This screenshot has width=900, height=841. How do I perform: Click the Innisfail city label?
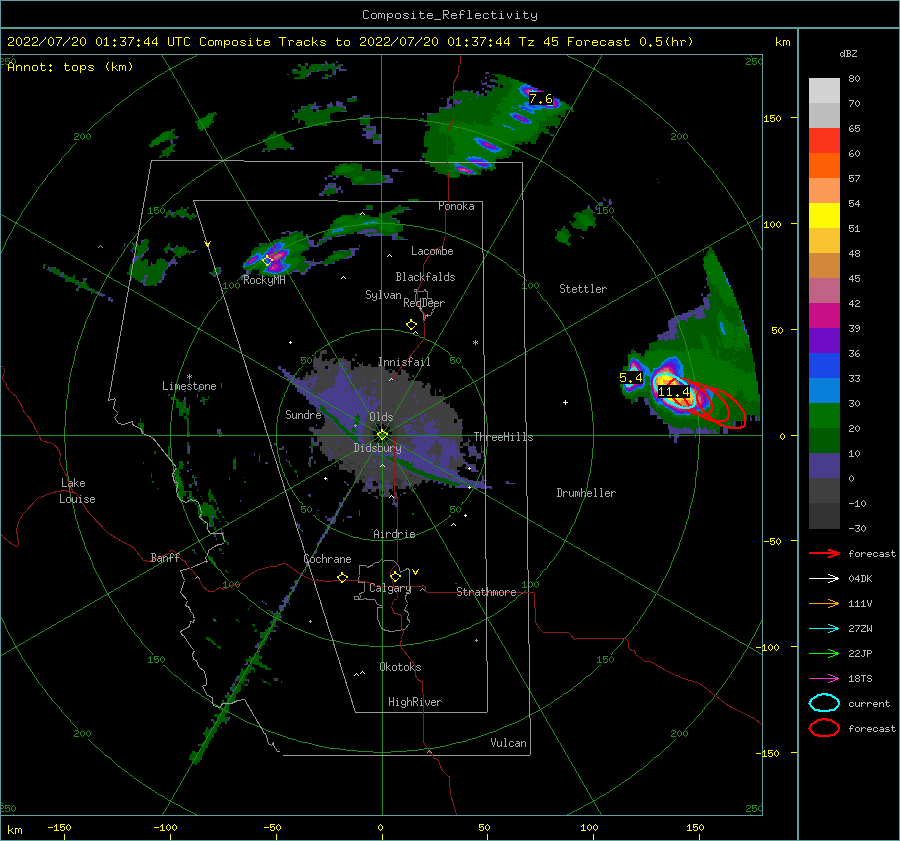[x=404, y=362]
